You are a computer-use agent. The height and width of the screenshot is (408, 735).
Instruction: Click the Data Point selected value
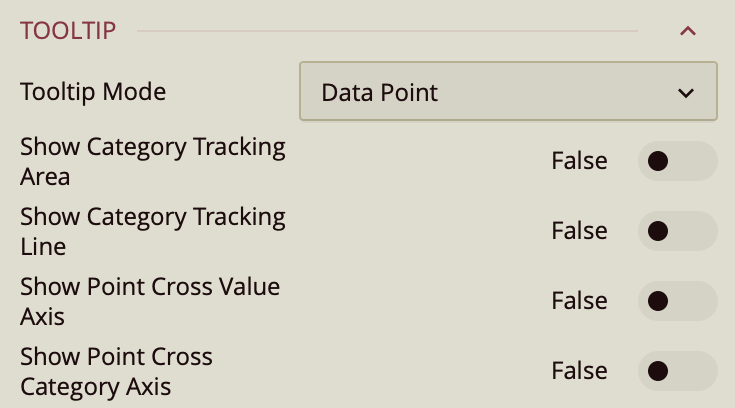coord(380,93)
